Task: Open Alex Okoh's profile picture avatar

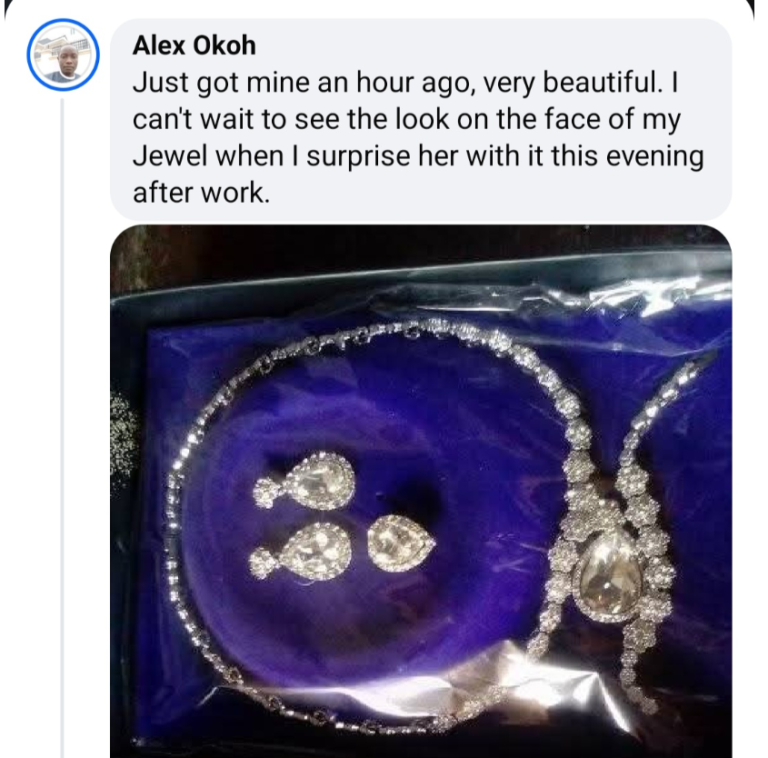Action: point(62,54)
